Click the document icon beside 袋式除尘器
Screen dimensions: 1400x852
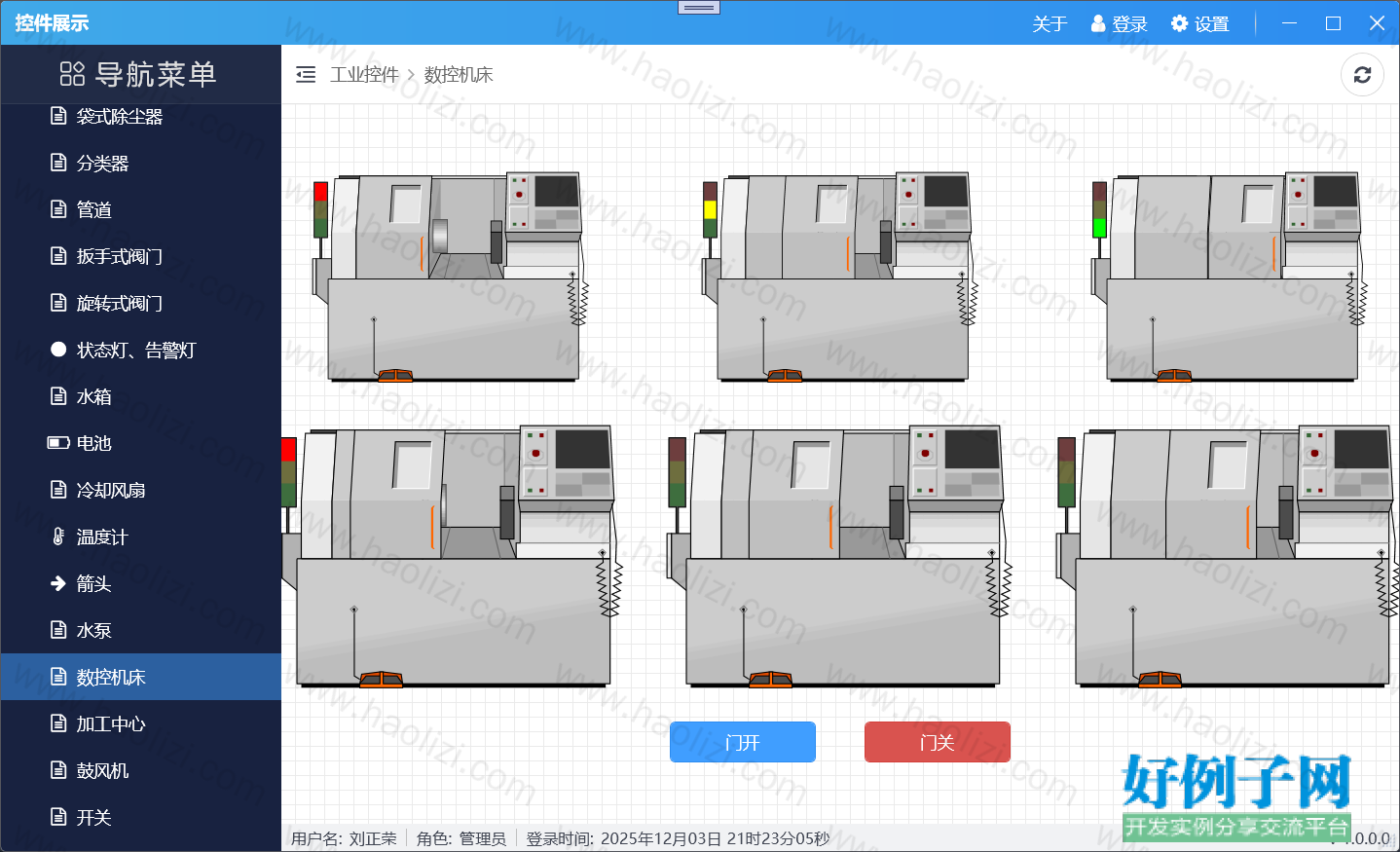(x=58, y=116)
